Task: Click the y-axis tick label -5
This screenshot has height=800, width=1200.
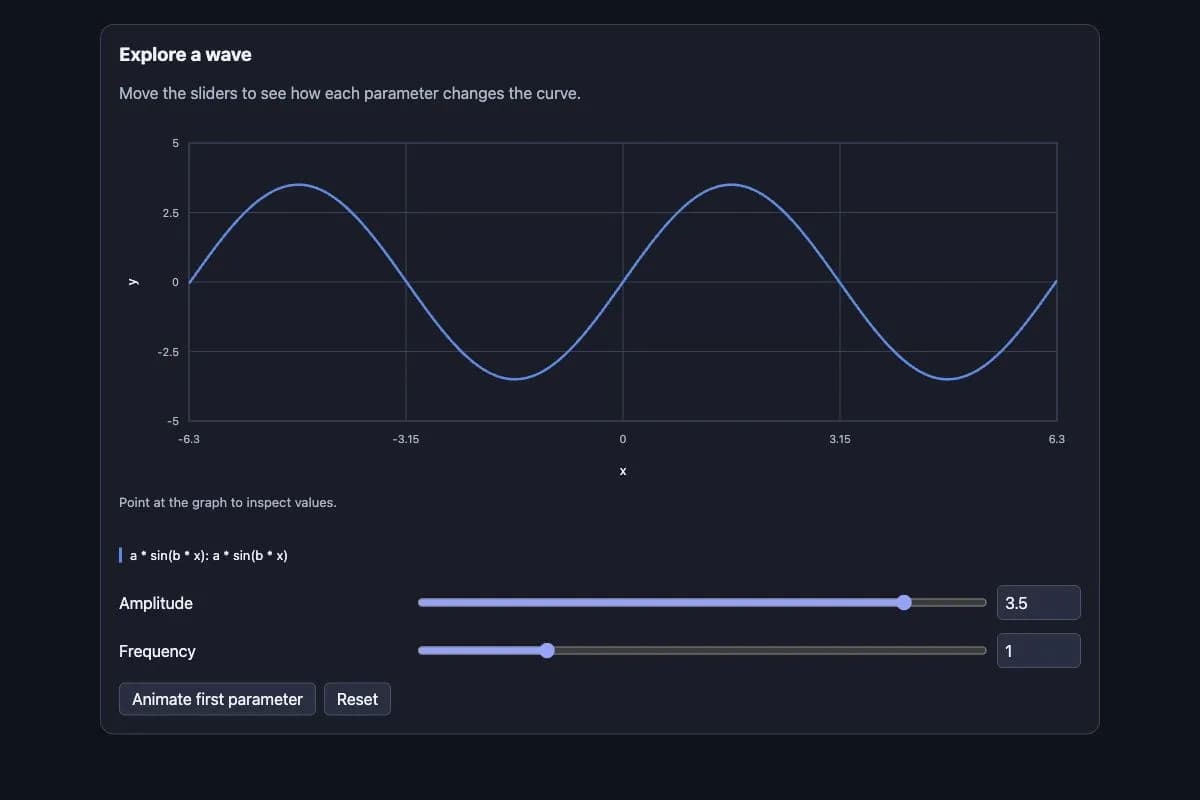Action: (172, 421)
